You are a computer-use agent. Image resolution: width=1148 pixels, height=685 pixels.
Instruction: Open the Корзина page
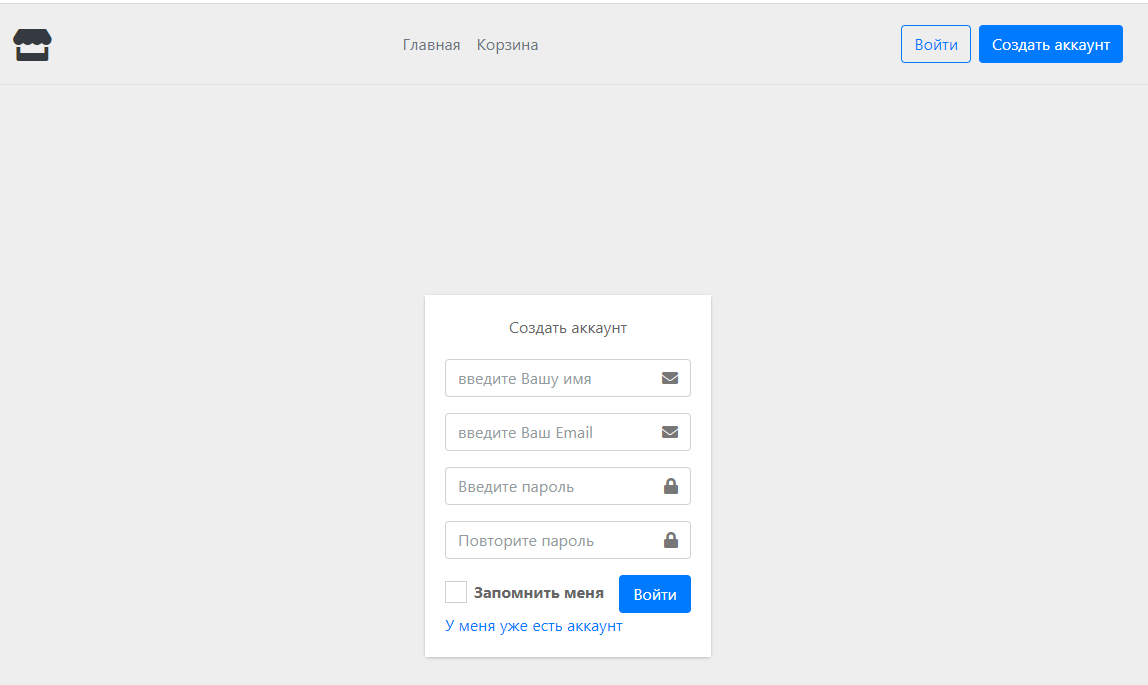(x=507, y=44)
